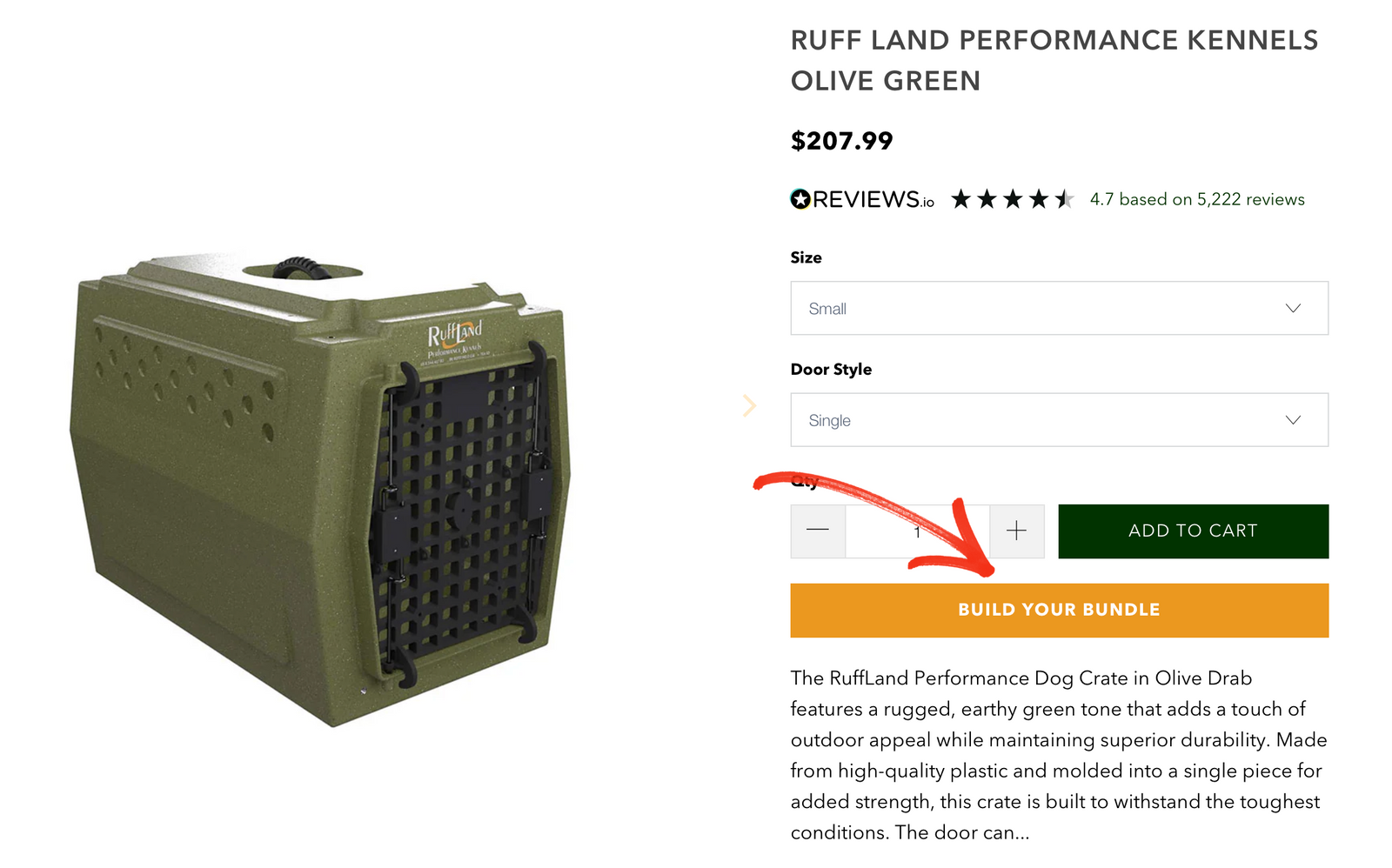Click the truncated product description text

(1057, 755)
